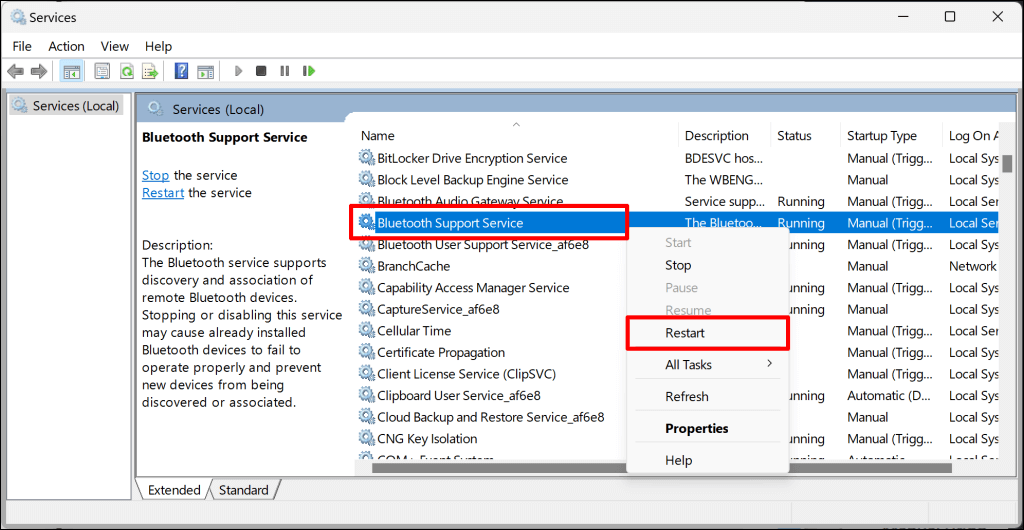Switch to the Extended tab
The height and width of the screenshot is (530, 1024).
(174, 490)
